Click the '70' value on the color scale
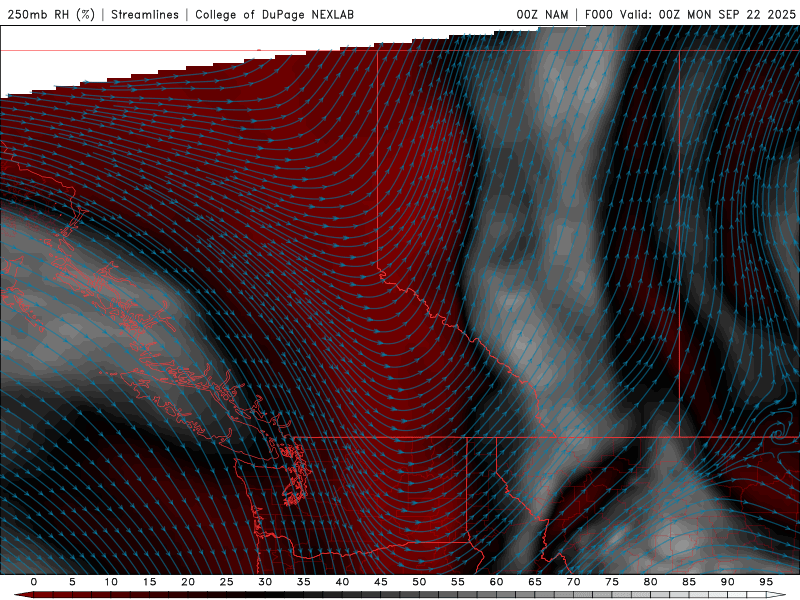Screen dimensions: 800x600 click(x=573, y=582)
